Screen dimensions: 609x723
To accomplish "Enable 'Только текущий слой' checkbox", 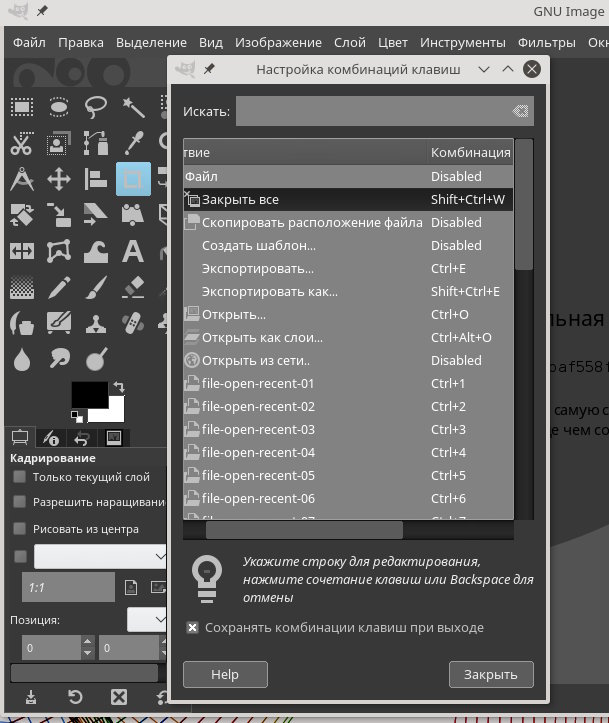I will 19,477.
